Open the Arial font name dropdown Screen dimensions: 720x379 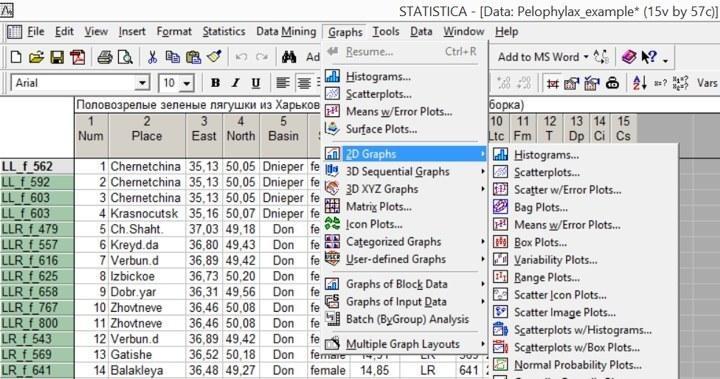click(142, 84)
